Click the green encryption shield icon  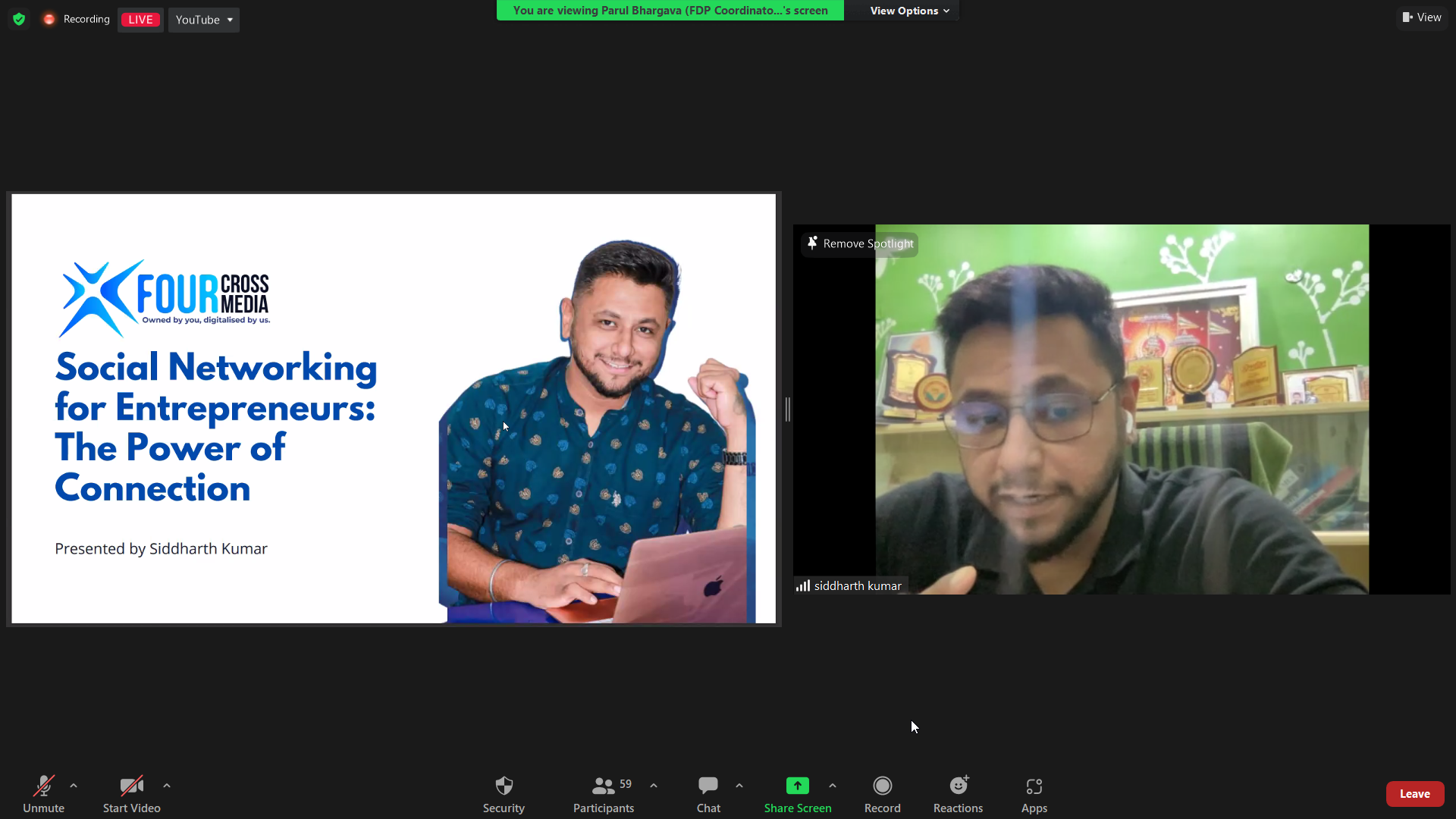click(19, 19)
